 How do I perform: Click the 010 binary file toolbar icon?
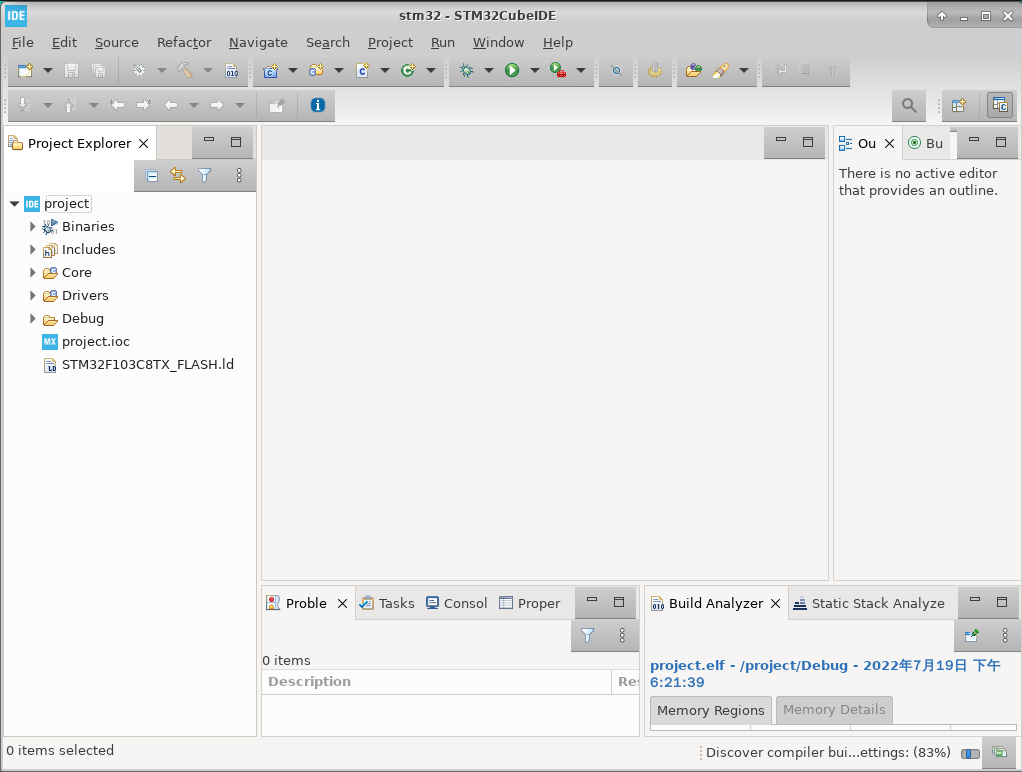pyautogui.click(x=231, y=70)
